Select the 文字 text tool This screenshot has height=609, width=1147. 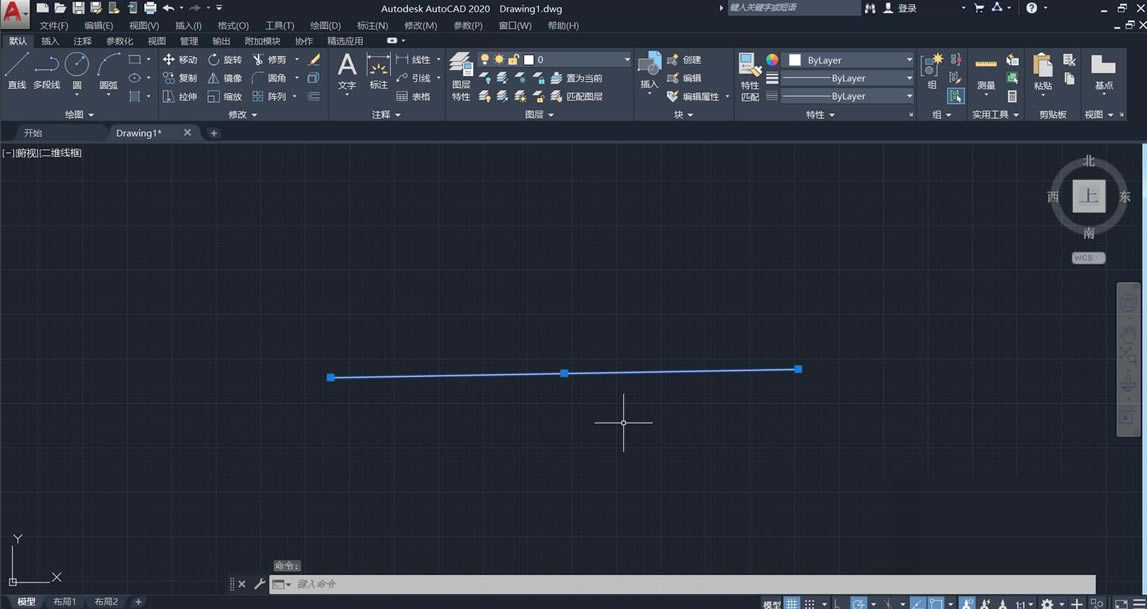click(x=347, y=72)
